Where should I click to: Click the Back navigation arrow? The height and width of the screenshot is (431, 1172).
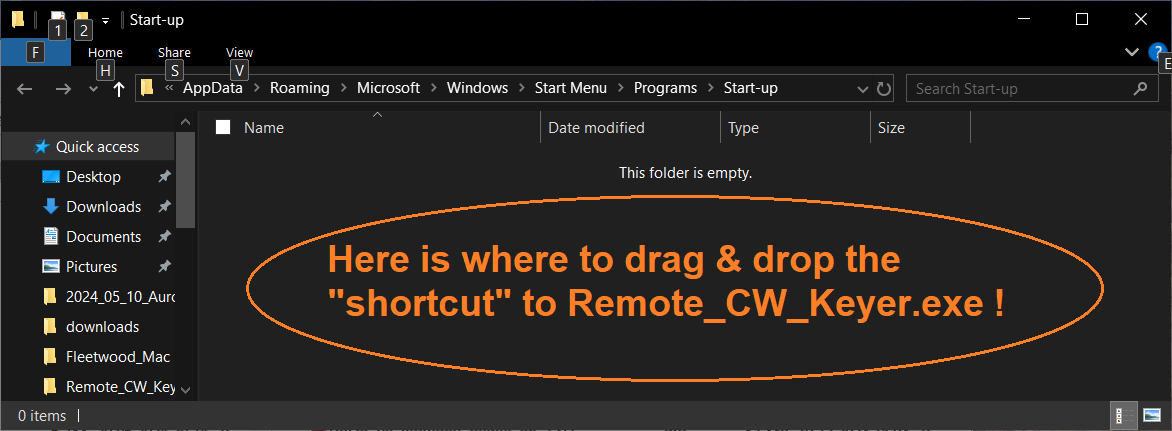[25, 89]
